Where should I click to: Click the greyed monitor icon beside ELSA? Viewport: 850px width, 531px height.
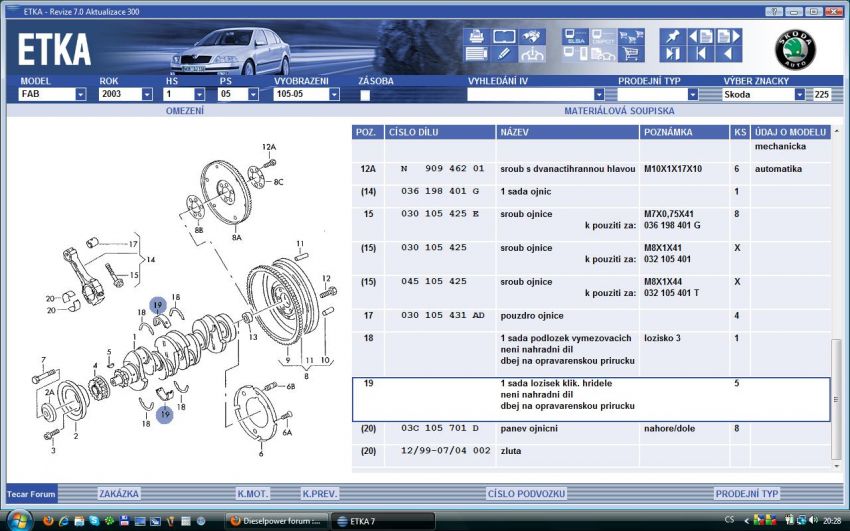tap(603, 36)
